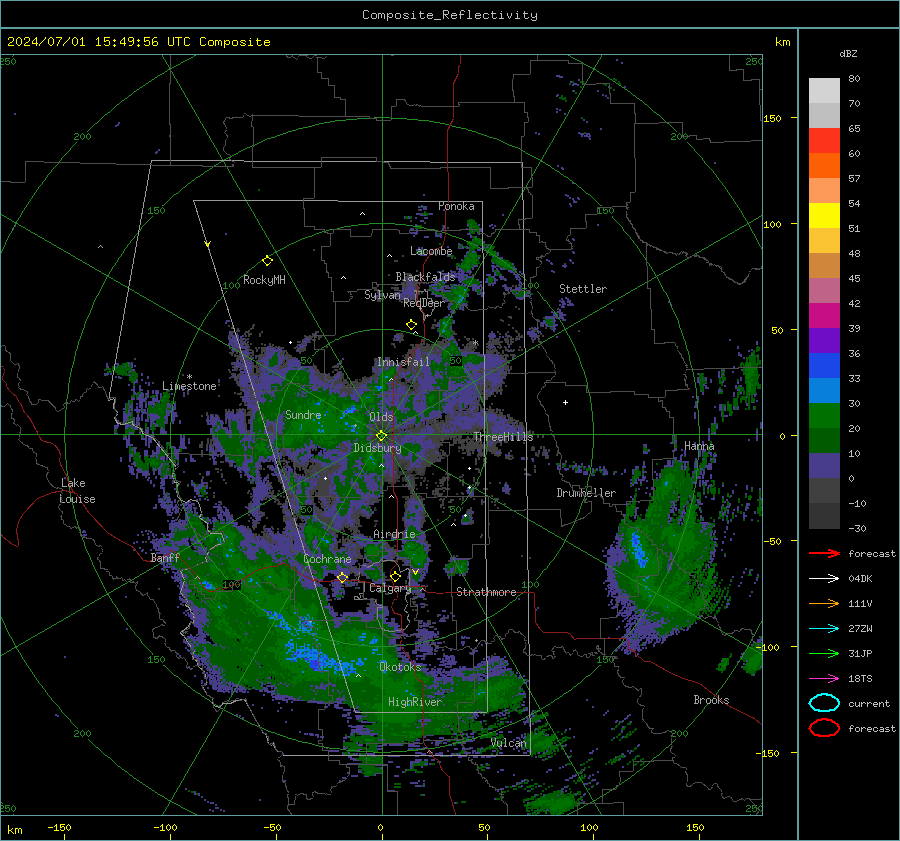Click the green 31JP arrow in legend
Screen dimensions: 900x841
click(824, 653)
